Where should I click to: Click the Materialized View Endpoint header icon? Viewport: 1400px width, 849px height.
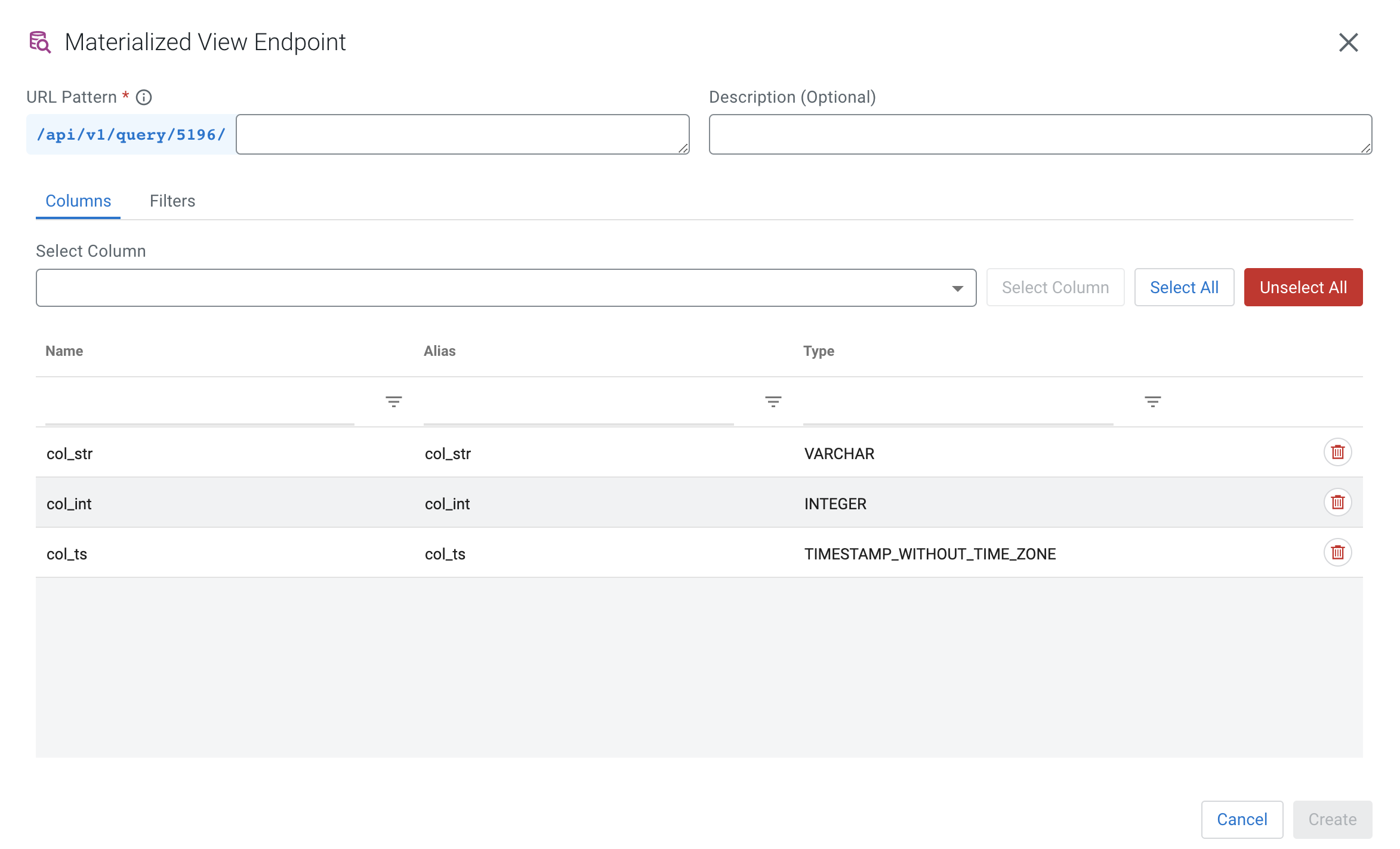click(40, 42)
